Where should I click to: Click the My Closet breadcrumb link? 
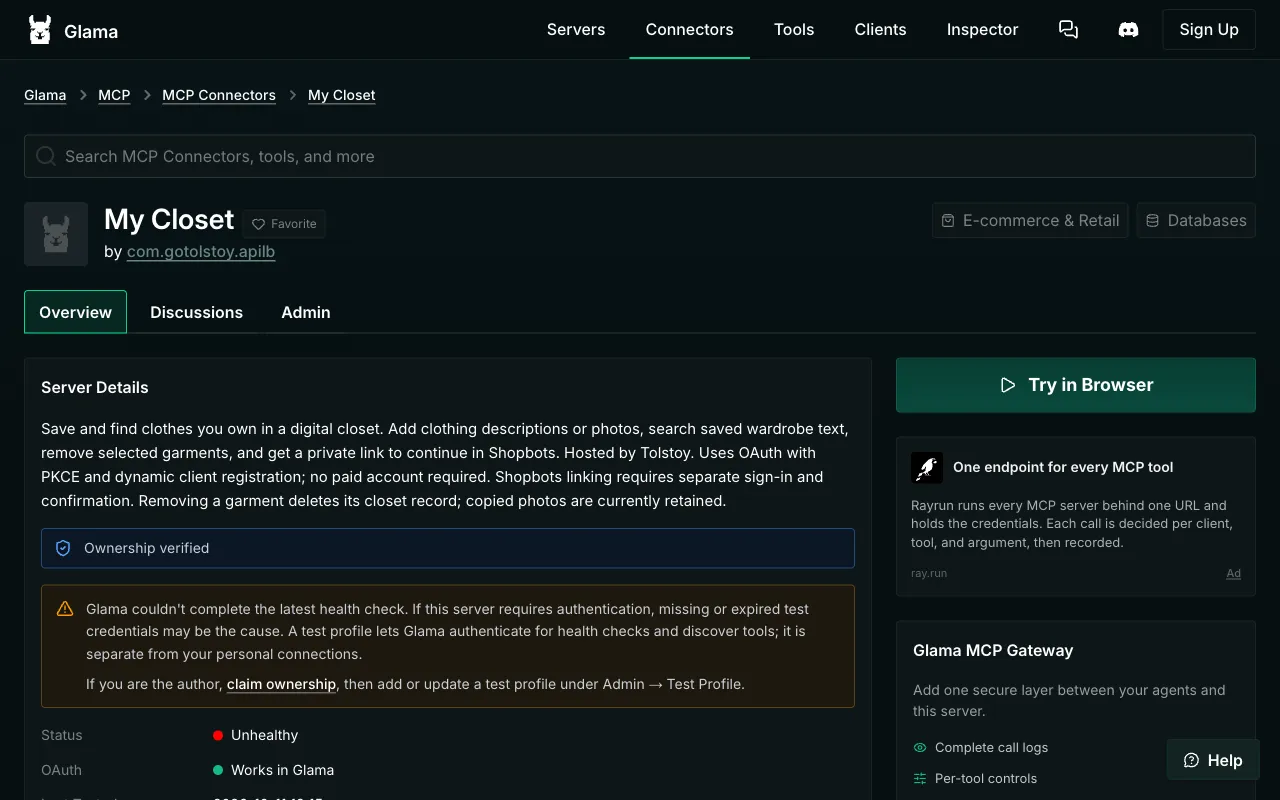(x=342, y=95)
